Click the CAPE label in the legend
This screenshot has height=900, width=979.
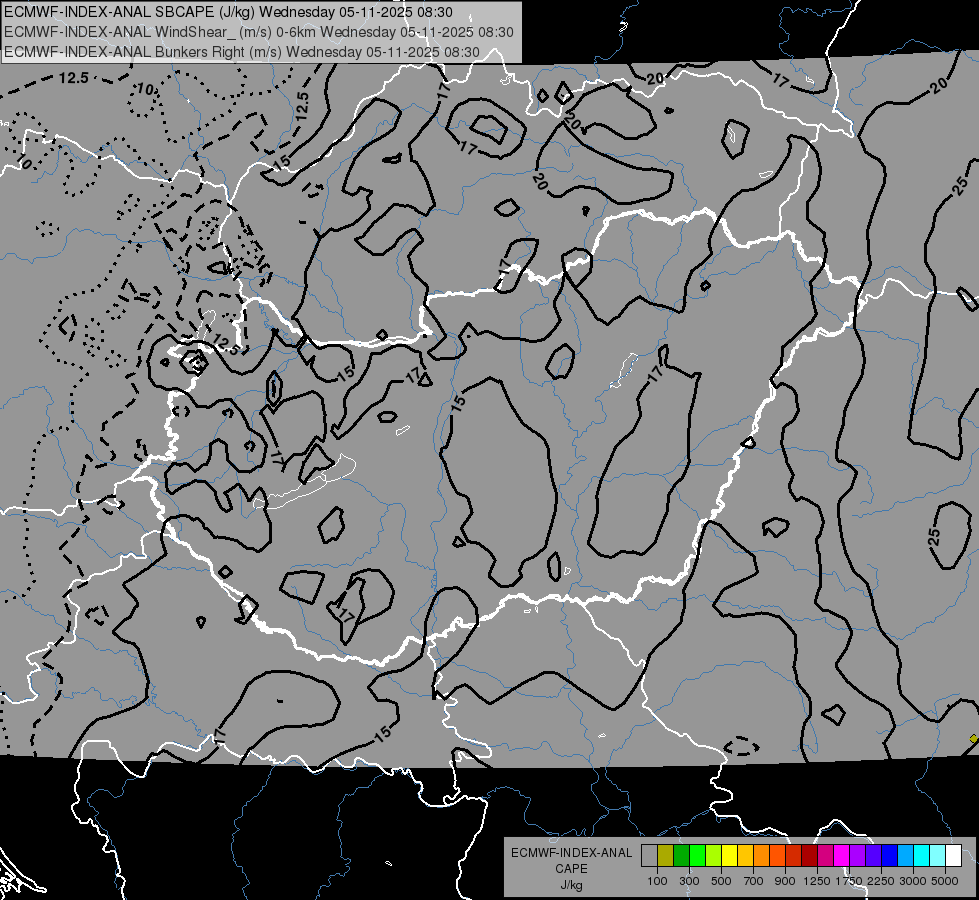click(x=571, y=869)
